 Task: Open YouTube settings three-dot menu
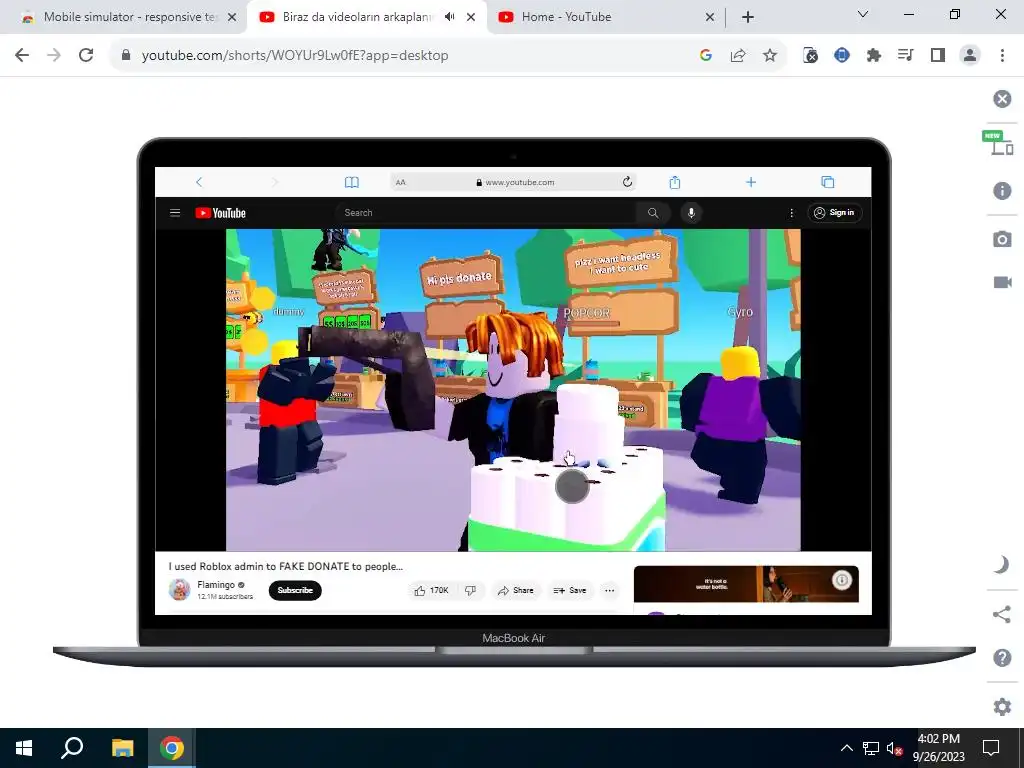(x=792, y=213)
